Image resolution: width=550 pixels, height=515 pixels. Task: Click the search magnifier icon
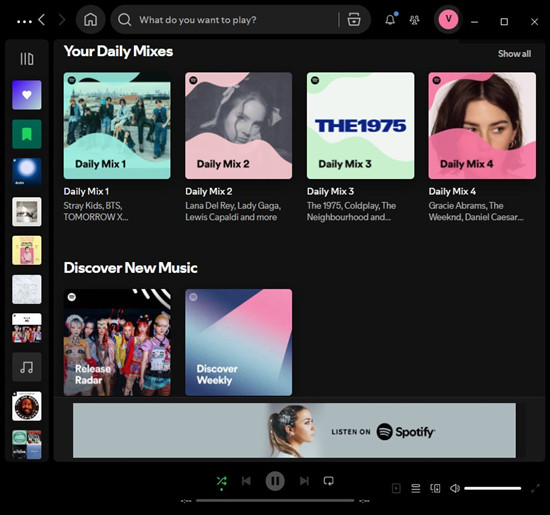125,20
